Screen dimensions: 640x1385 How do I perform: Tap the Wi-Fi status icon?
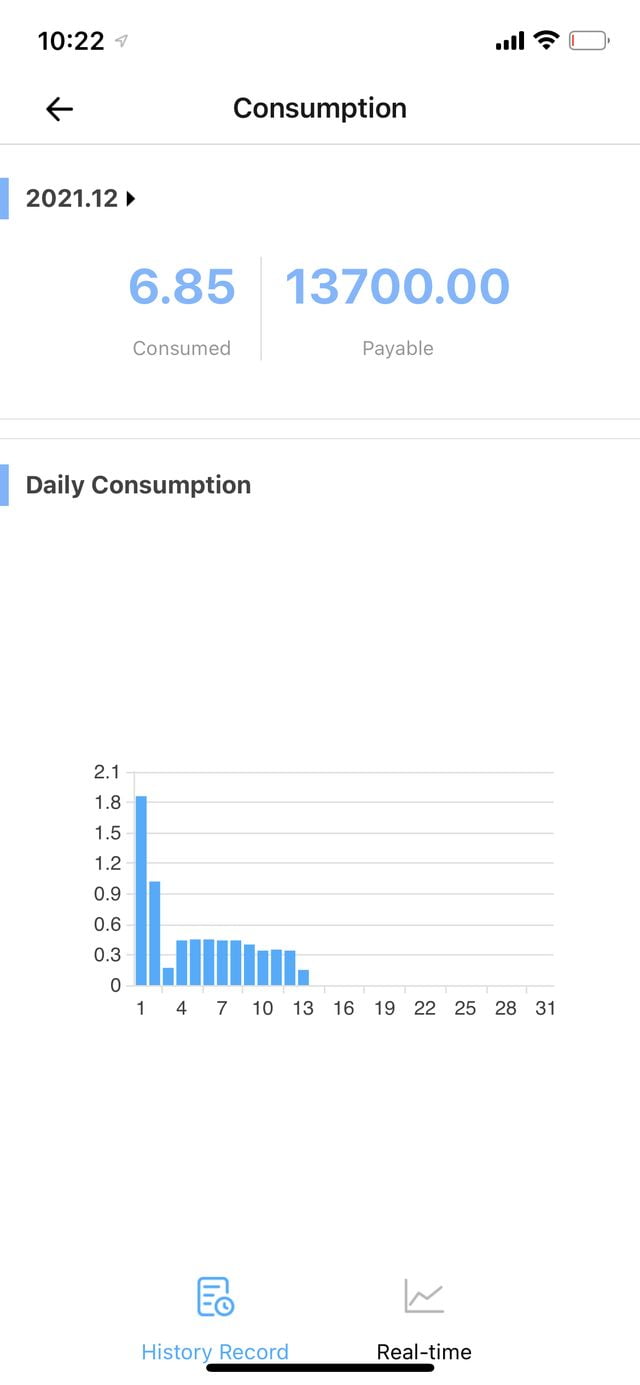click(545, 41)
